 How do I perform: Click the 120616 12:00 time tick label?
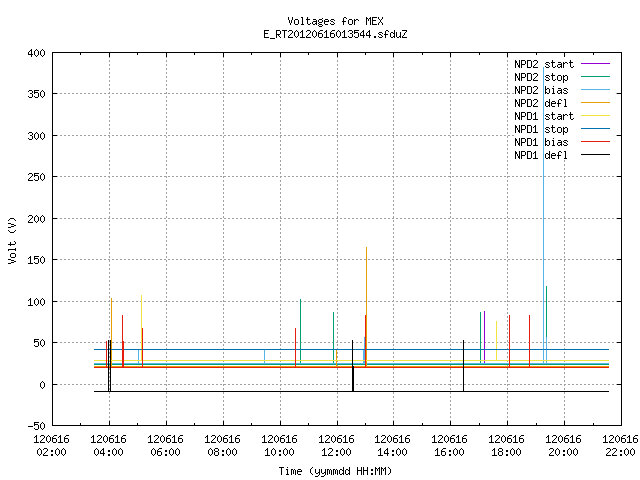(336, 446)
